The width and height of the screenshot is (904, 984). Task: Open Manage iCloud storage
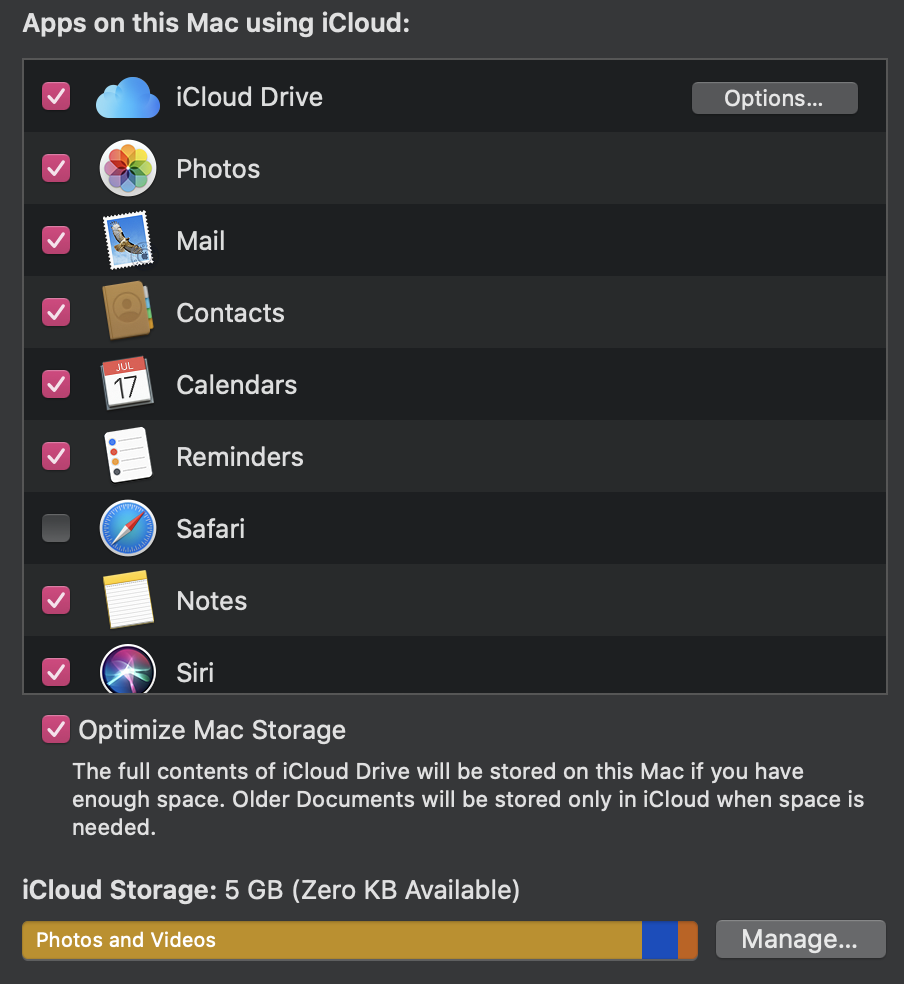800,940
